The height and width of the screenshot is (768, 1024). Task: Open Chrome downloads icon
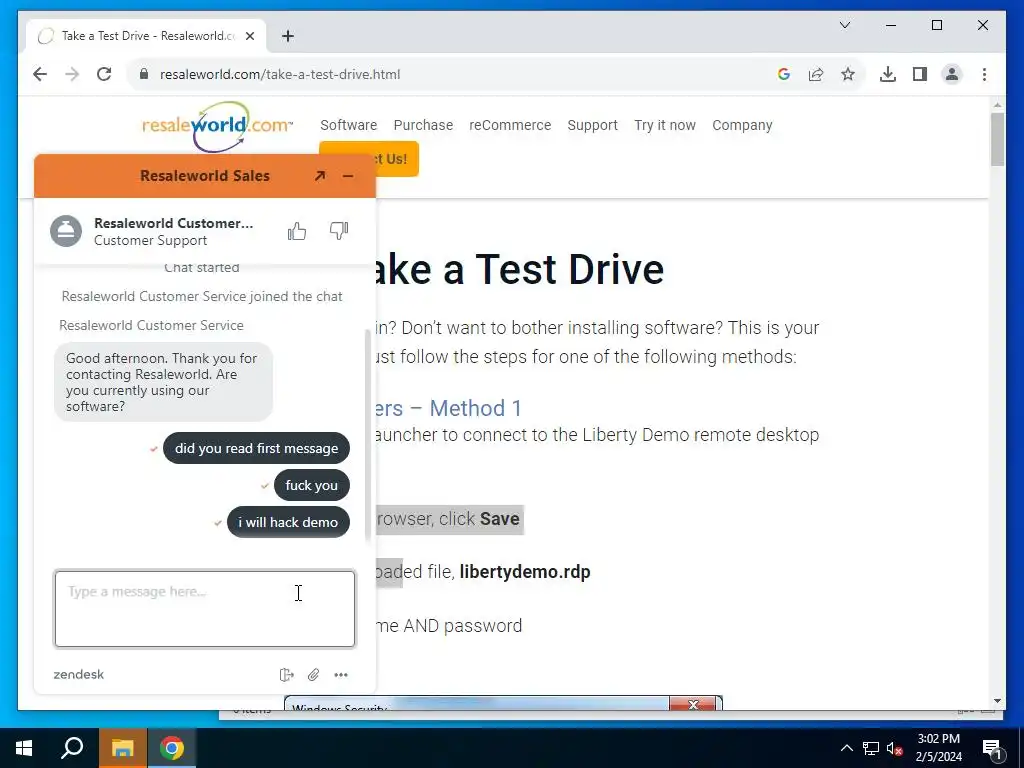(x=888, y=74)
